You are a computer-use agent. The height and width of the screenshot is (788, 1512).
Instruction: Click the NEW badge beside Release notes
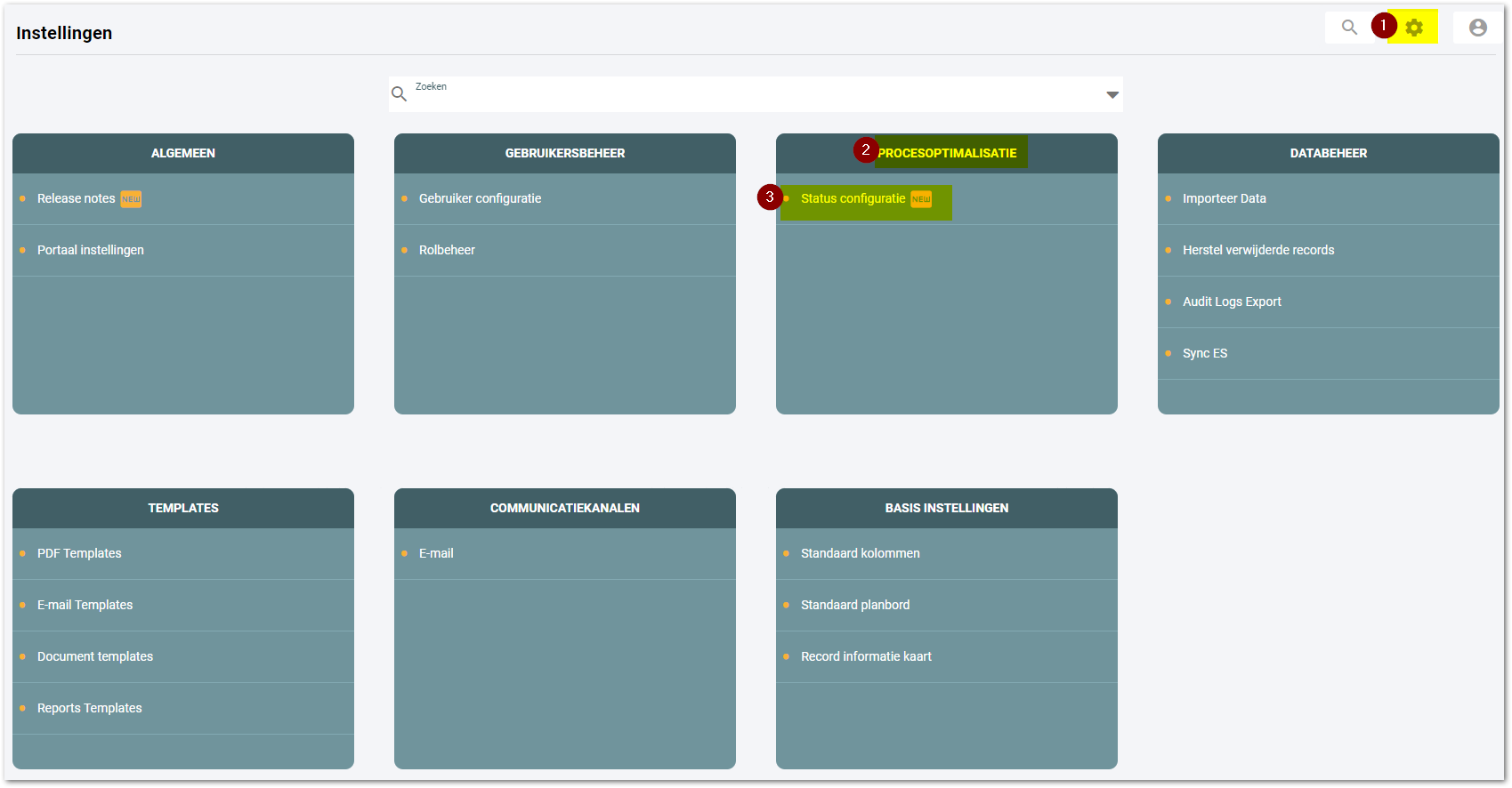tap(131, 199)
